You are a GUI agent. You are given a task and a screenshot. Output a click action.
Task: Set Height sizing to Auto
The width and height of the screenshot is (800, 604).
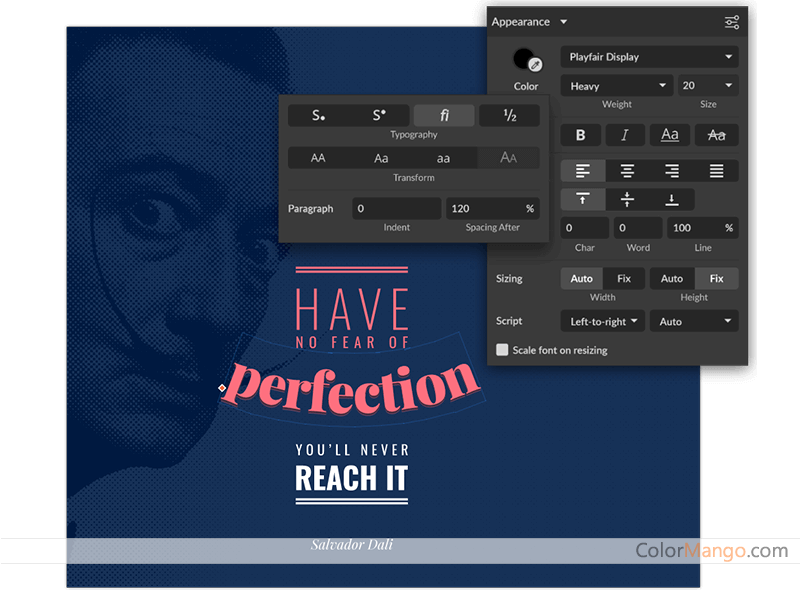(x=672, y=279)
